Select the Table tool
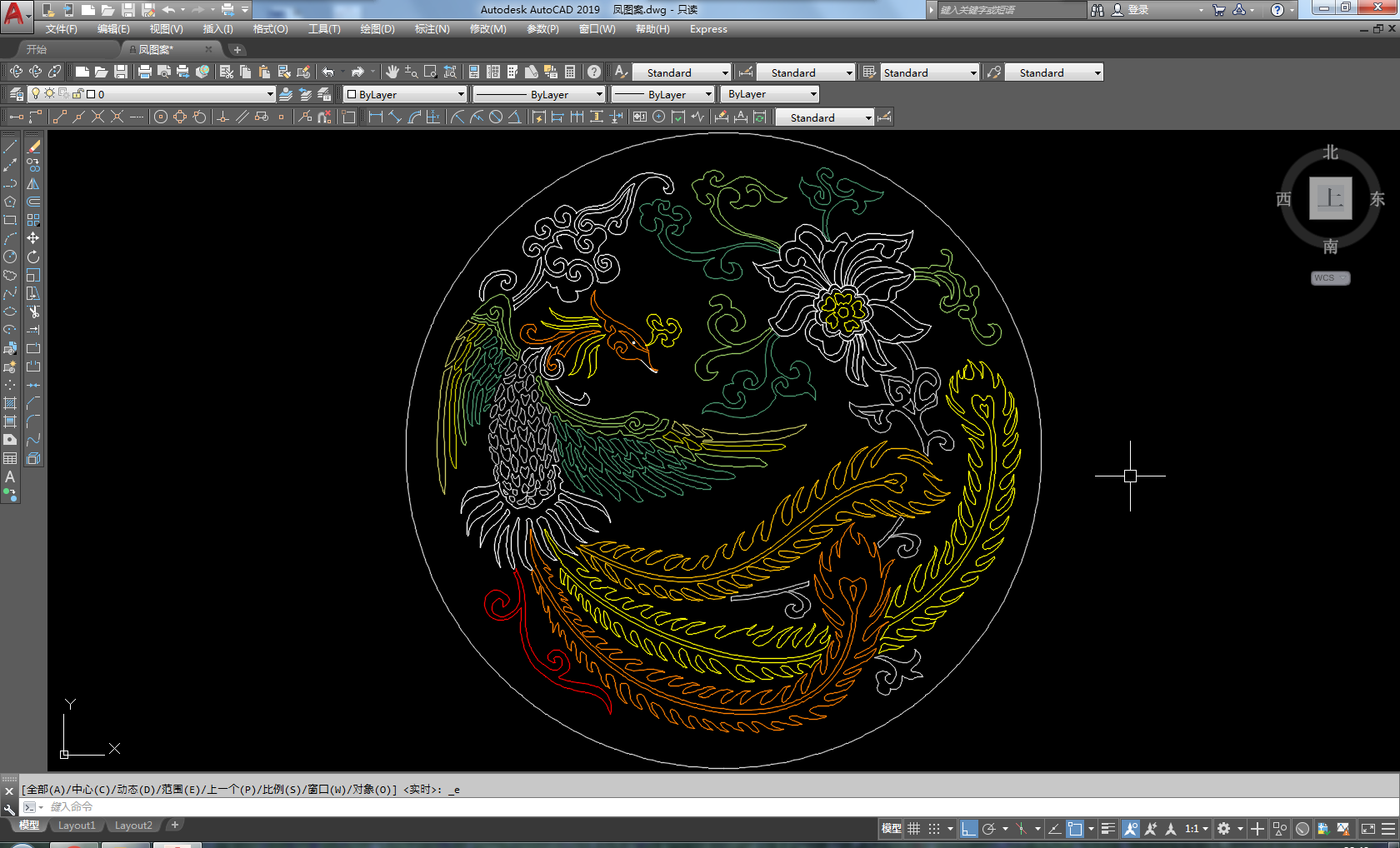 click(x=10, y=458)
